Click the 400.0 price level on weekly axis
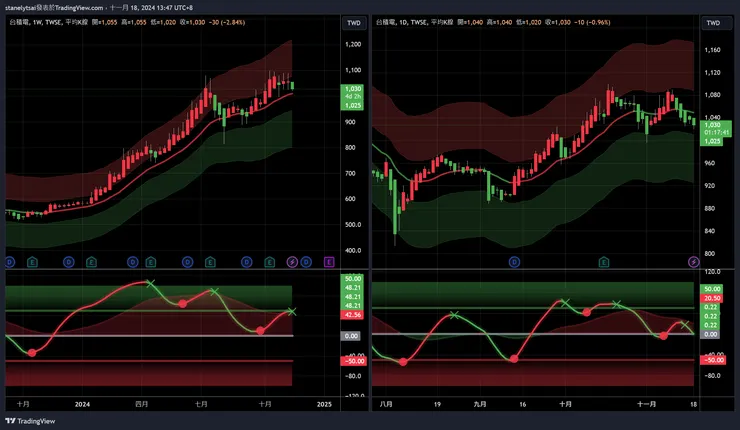 (x=353, y=250)
